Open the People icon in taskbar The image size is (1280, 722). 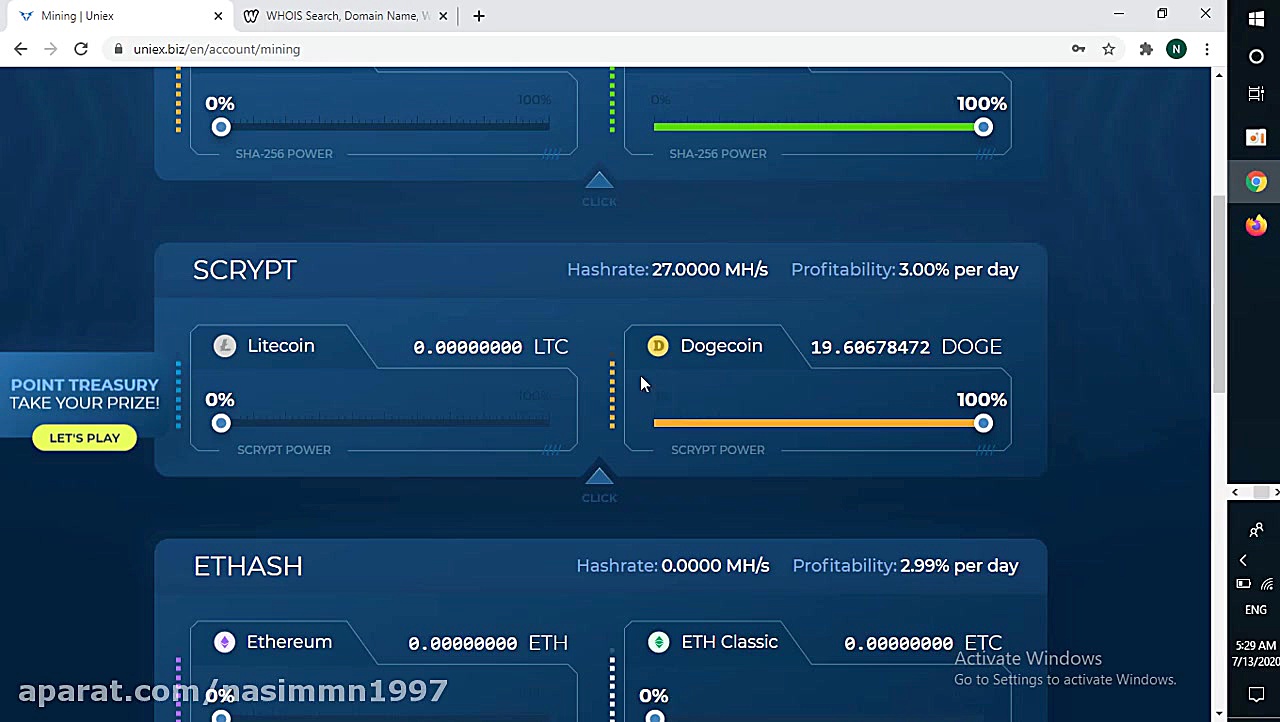tap(1256, 530)
